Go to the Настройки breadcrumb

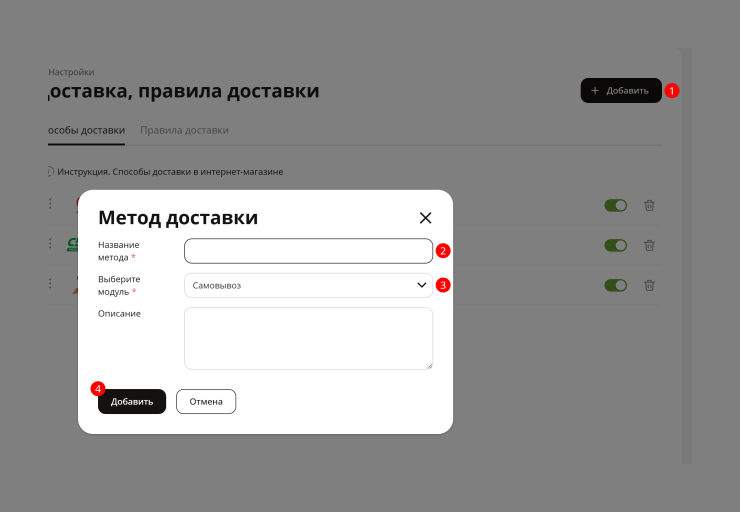71,72
